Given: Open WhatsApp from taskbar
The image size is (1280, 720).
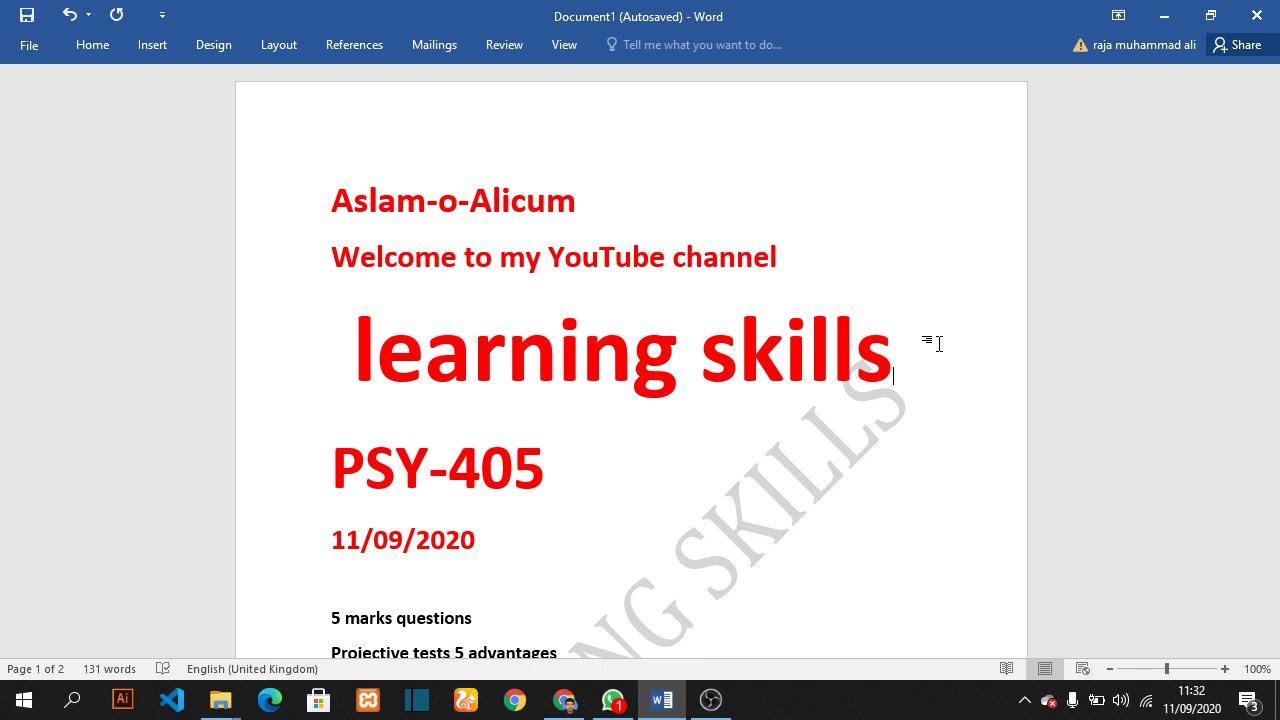Looking at the screenshot, I should 613,700.
